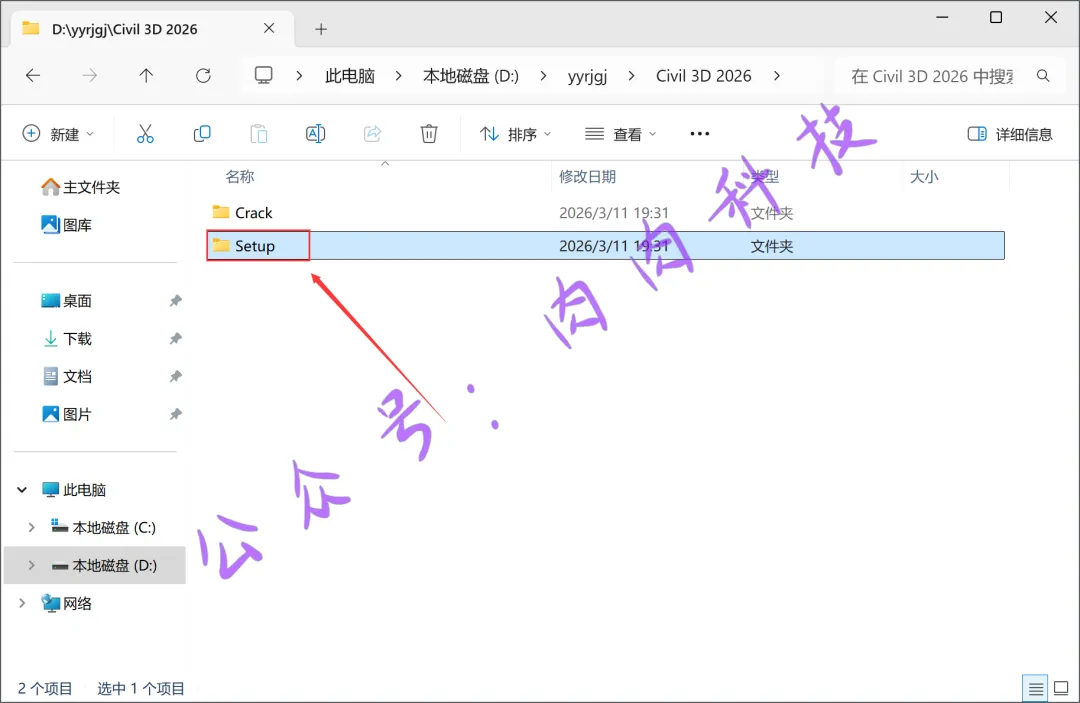Screen dimensions: 1080x703
Task: Expand chevron after yyrjgj breadcrumb
Action: [631, 76]
